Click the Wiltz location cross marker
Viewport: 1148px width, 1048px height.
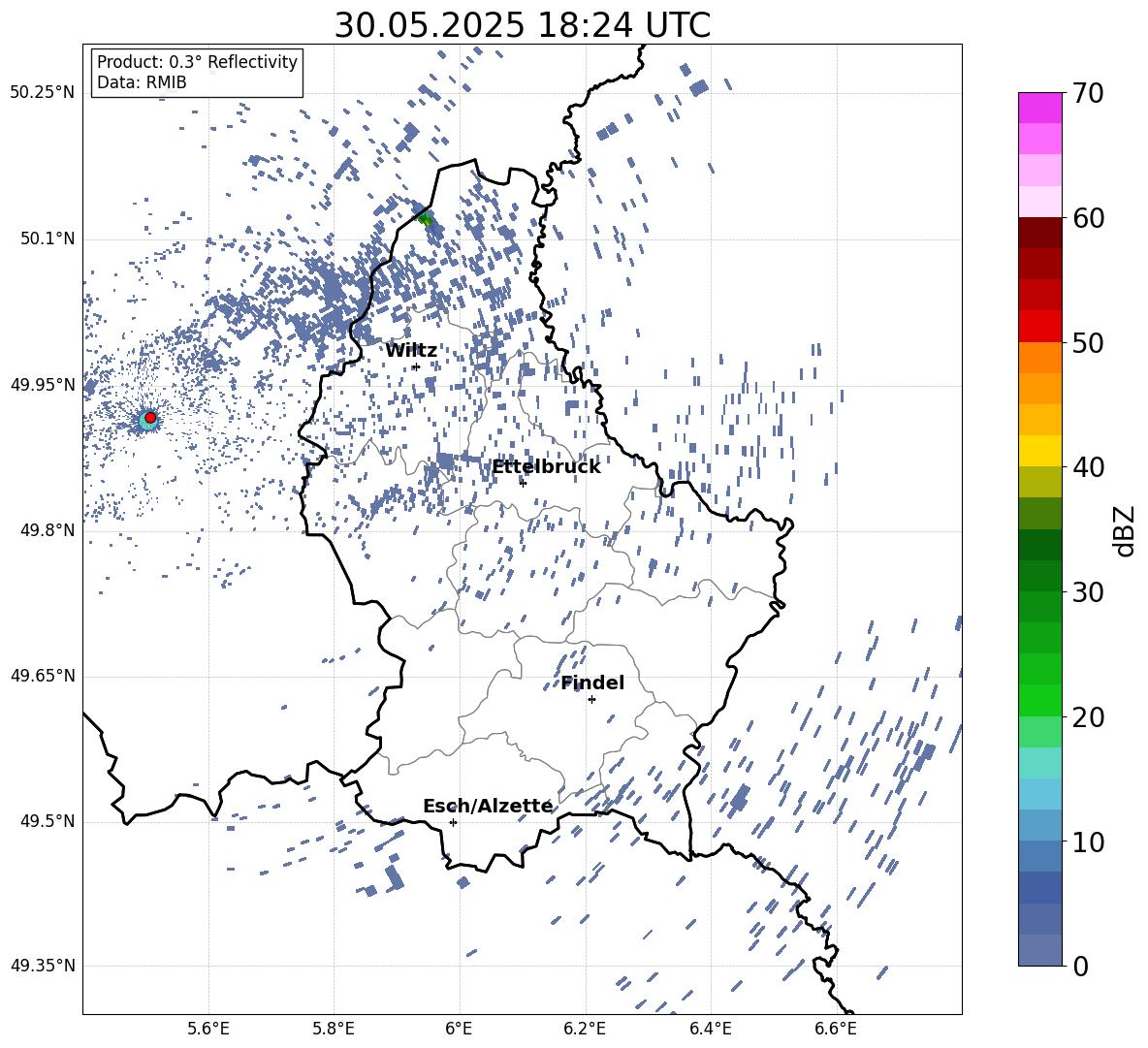[416, 366]
